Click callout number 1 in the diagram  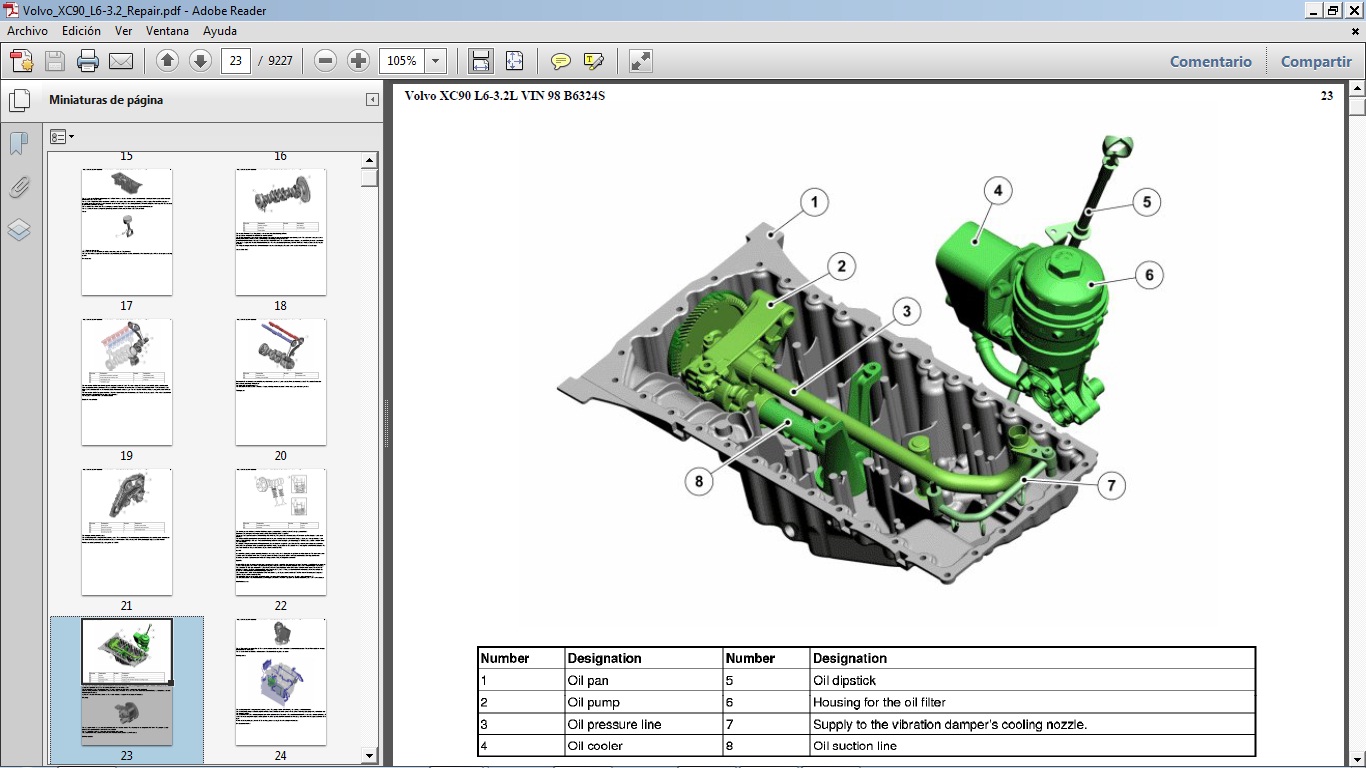814,203
